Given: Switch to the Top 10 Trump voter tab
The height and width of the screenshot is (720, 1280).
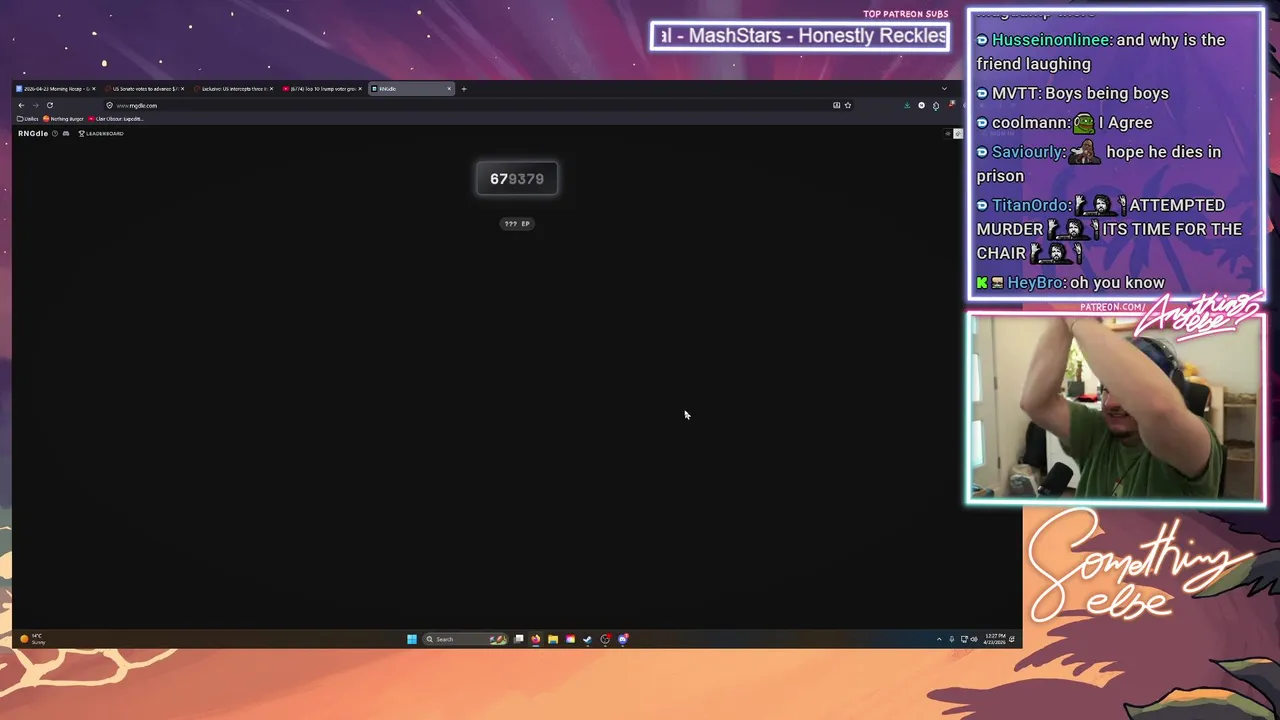Looking at the screenshot, I should (322, 89).
